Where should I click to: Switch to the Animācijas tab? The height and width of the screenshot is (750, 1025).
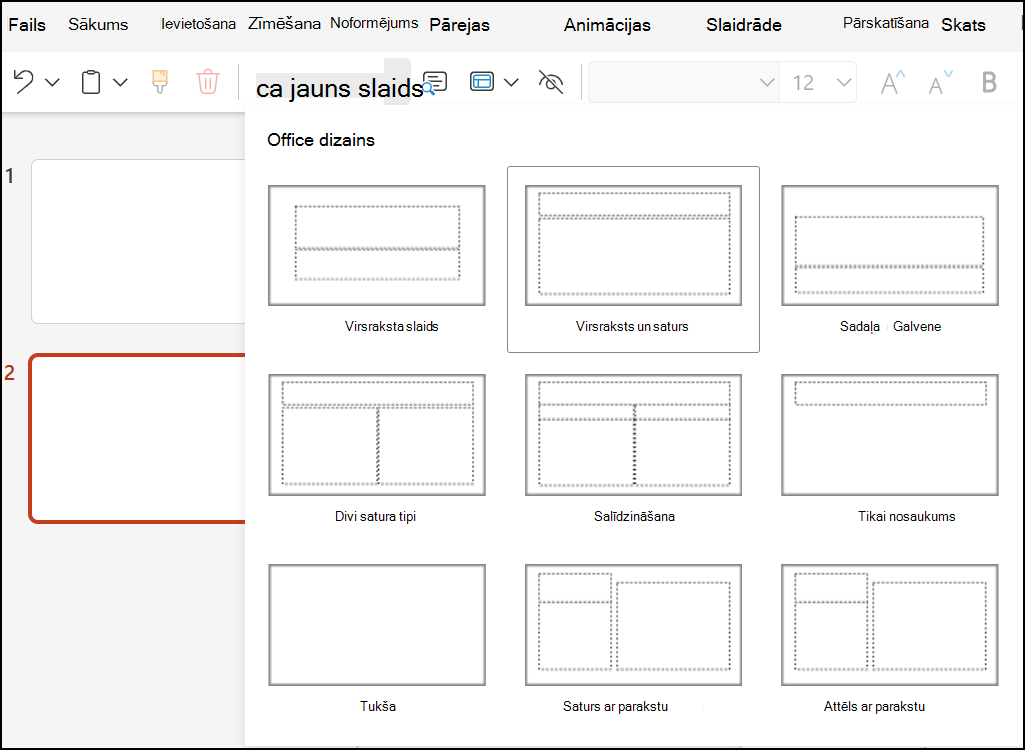click(607, 26)
